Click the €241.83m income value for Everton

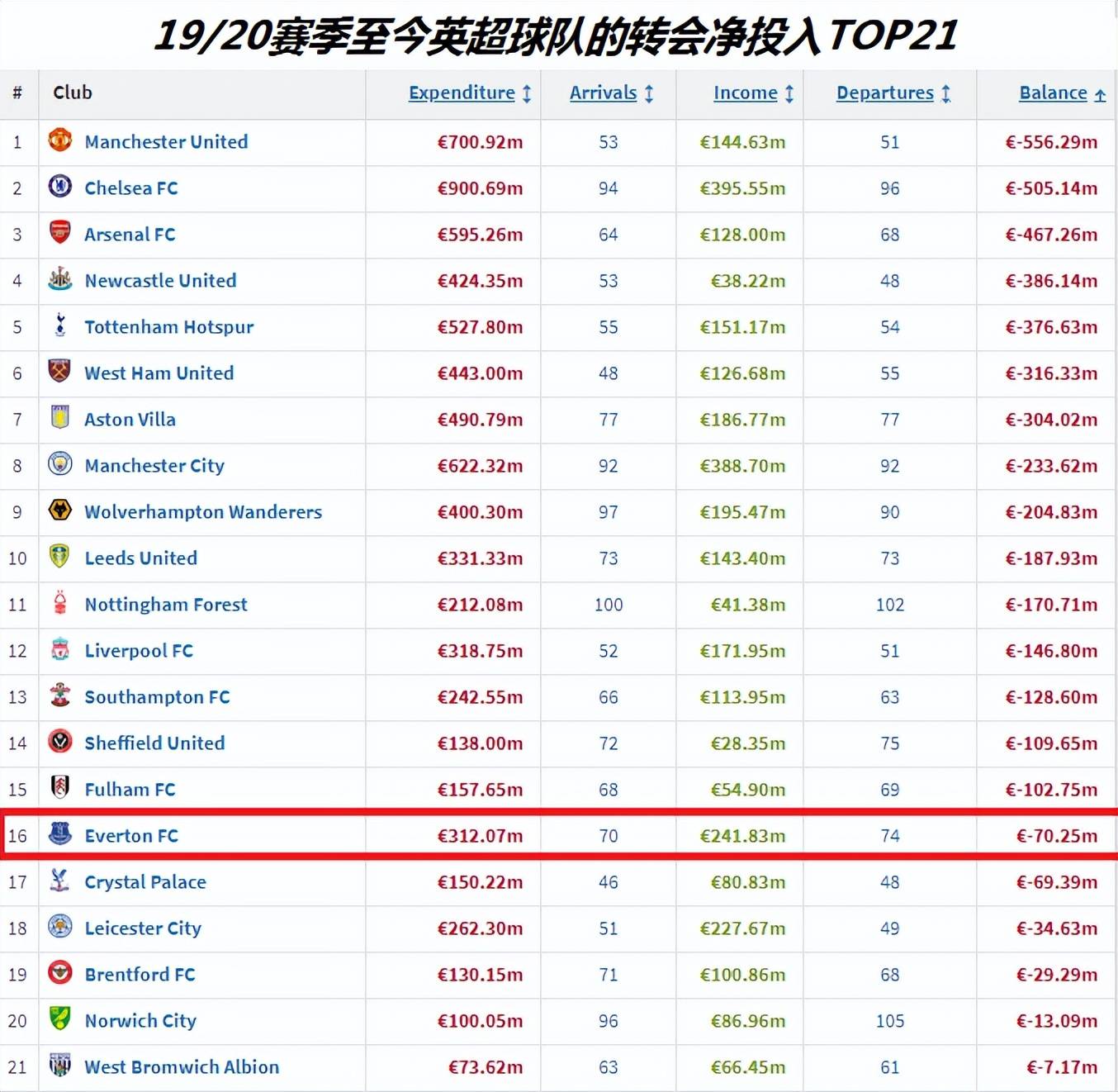point(742,836)
